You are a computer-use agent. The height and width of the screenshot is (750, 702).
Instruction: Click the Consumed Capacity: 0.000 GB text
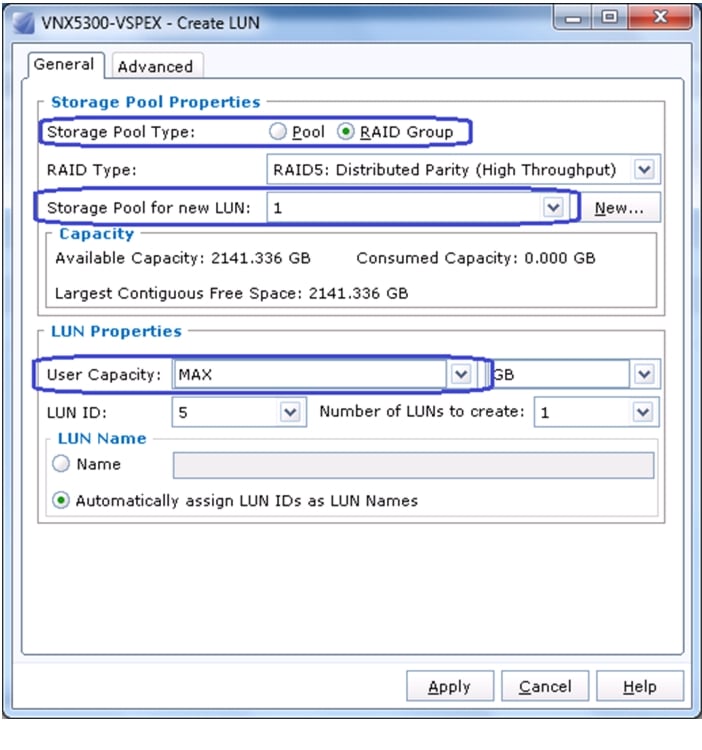coord(476,258)
